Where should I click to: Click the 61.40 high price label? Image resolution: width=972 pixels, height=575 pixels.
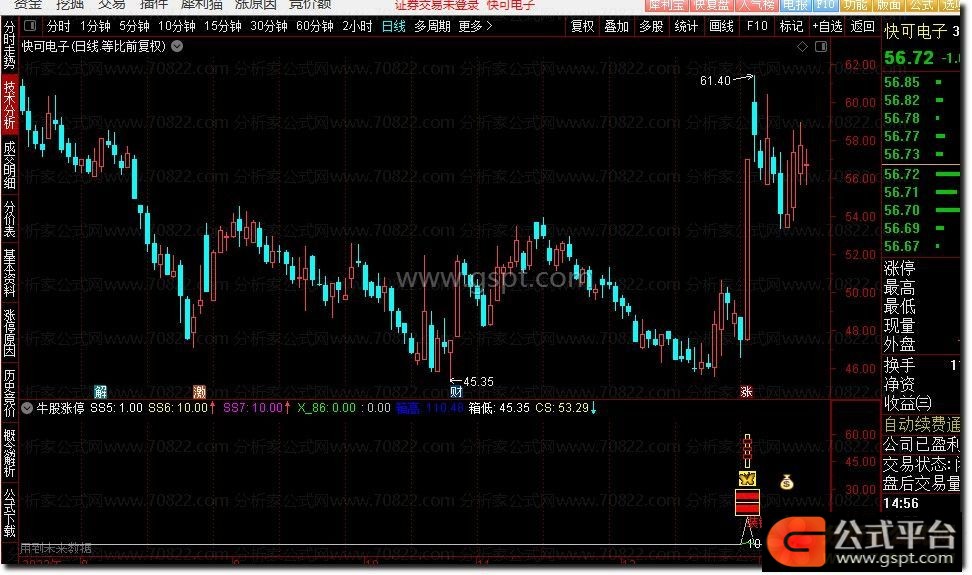click(x=715, y=81)
